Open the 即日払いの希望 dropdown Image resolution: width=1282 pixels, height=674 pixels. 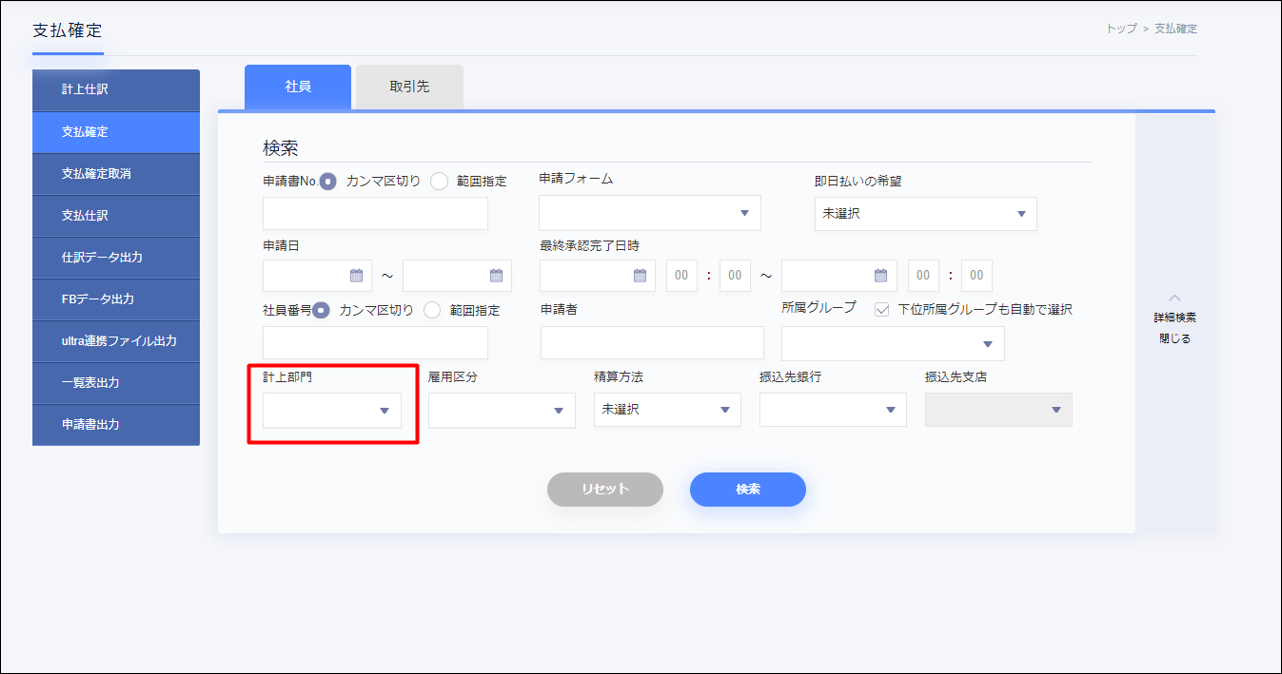tap(1021, 214)
